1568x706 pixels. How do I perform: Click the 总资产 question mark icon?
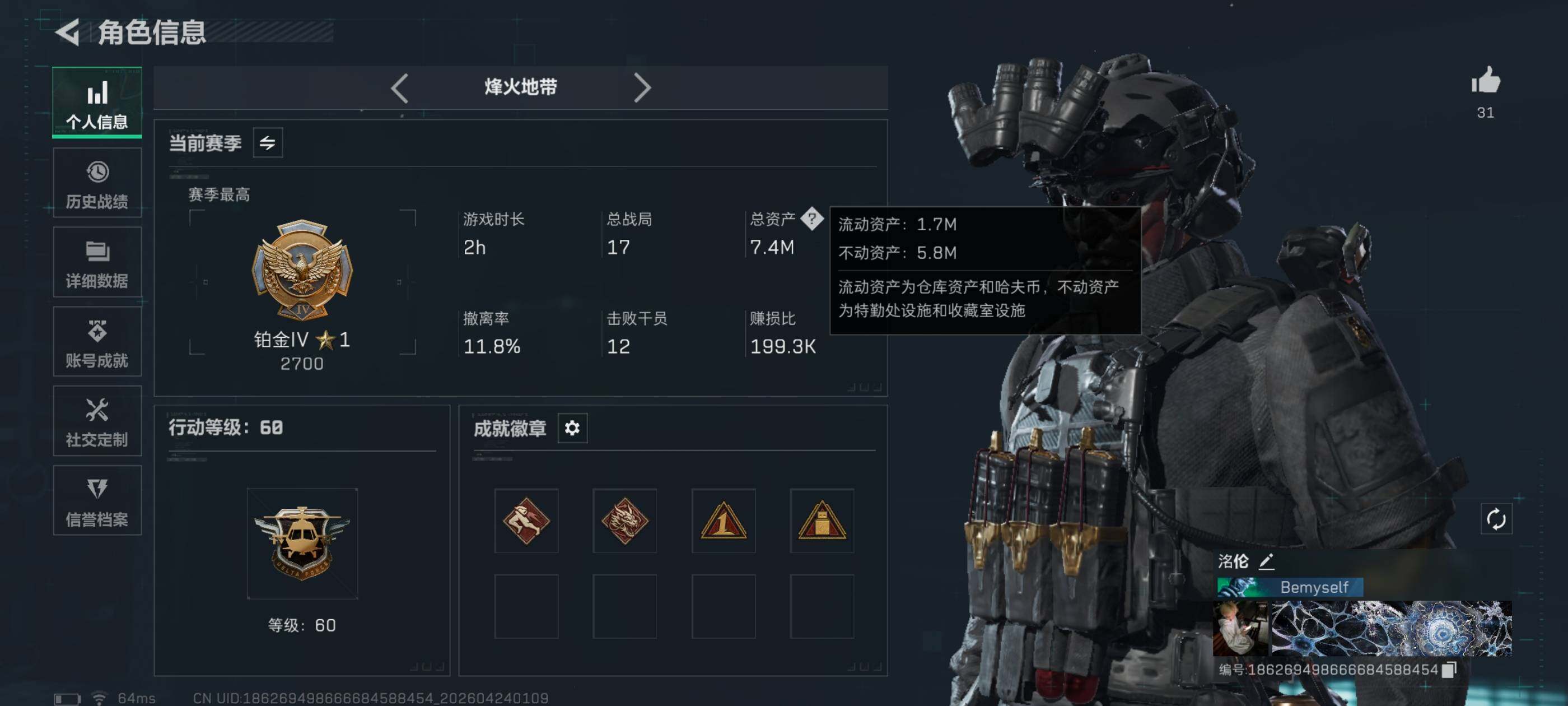pyautogui.click(x=811, y=219)
